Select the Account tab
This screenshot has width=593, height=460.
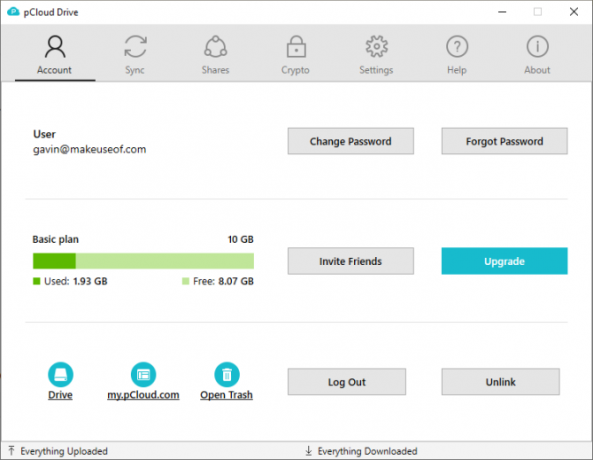pyautogui.click(x=55, y=54)
